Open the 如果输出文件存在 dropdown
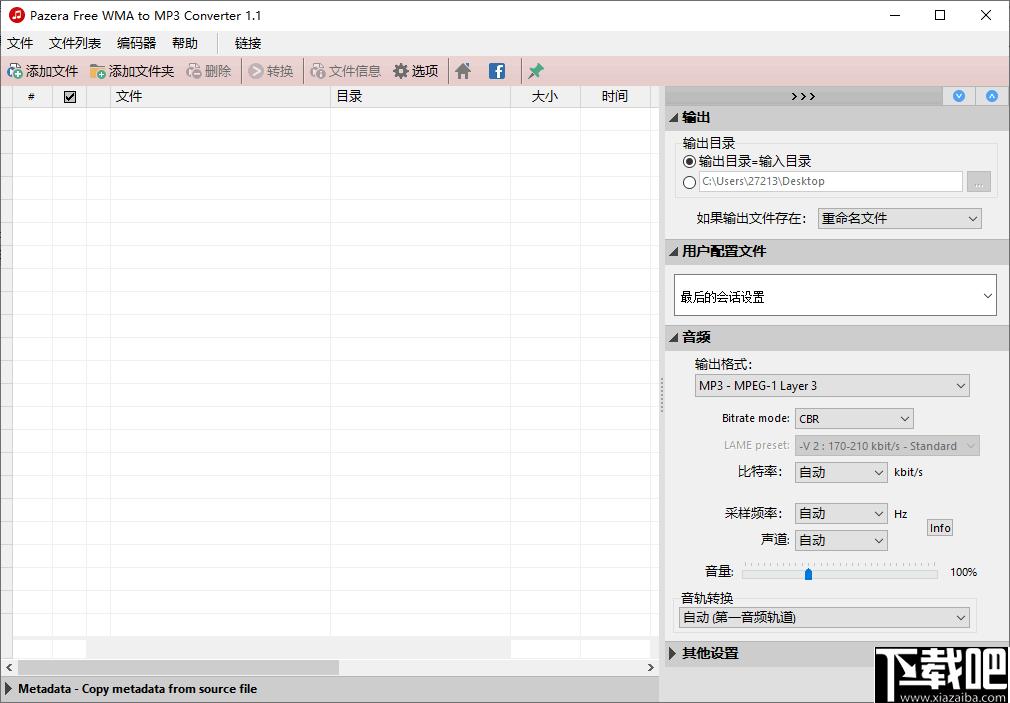Screen dimensions: 1010x703 pos(899,218)
